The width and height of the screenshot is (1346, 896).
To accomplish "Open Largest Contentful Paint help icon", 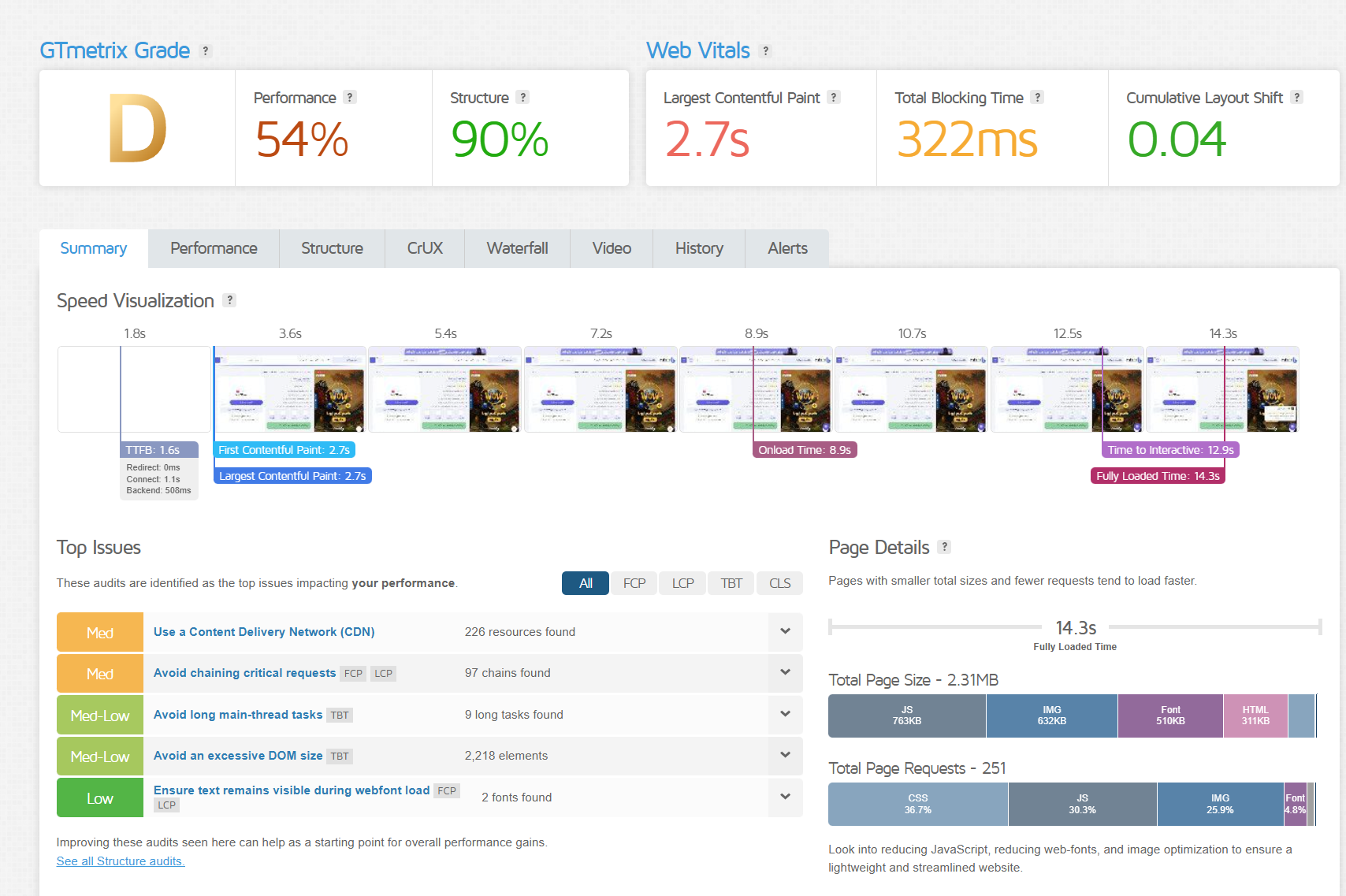I will pyautogui.click(x=834, y=97).
